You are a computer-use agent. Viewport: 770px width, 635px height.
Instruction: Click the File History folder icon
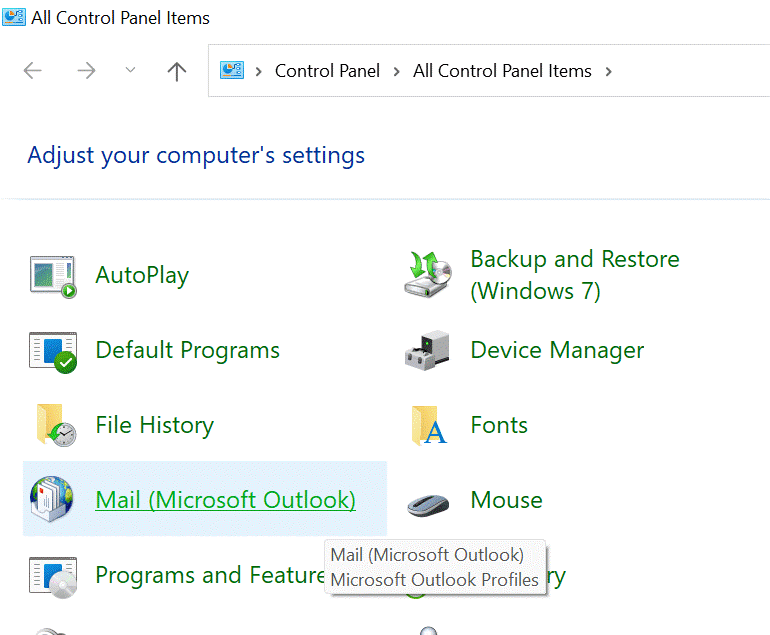53,426
